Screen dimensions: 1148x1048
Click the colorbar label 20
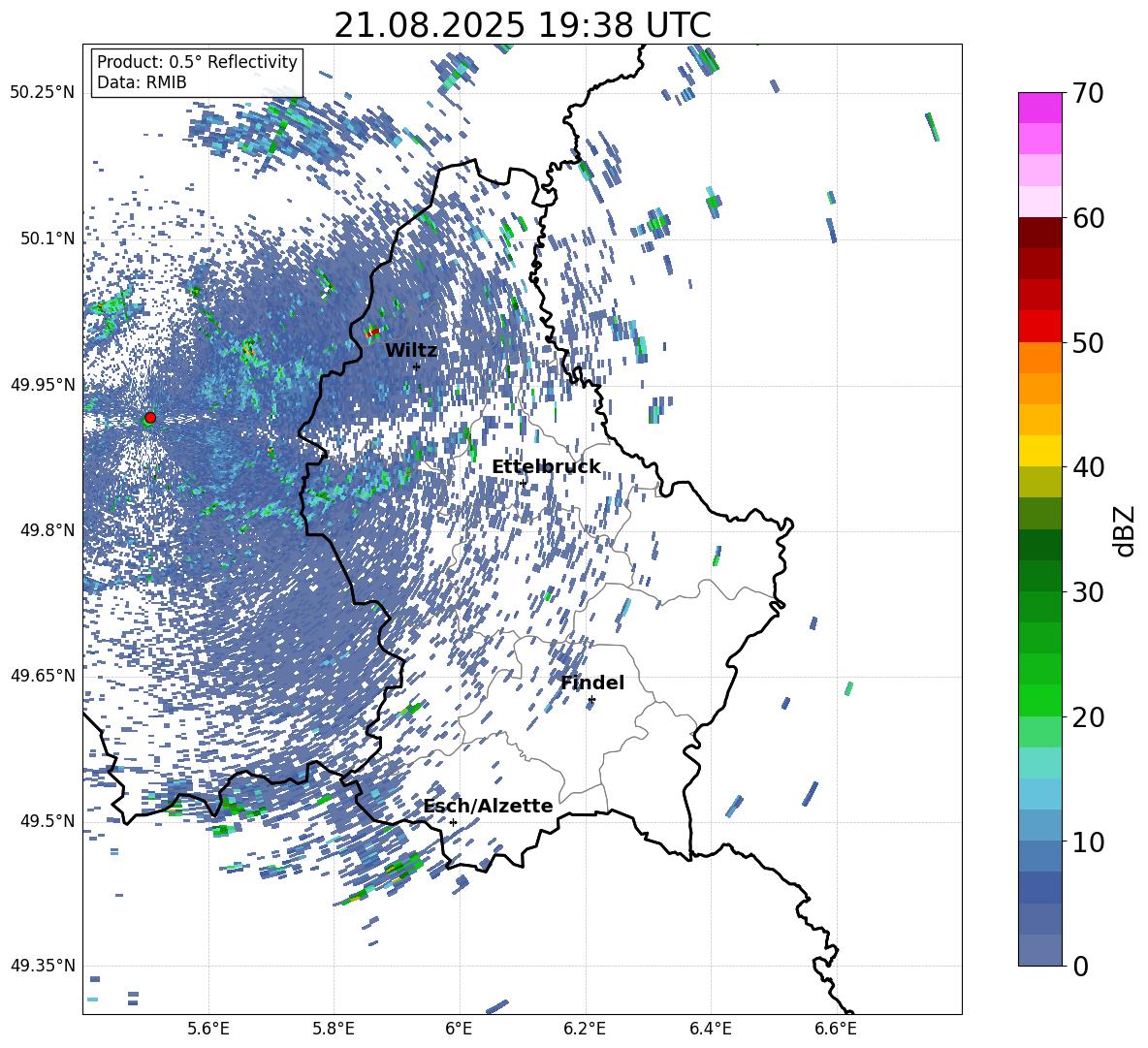(1088, 717)
